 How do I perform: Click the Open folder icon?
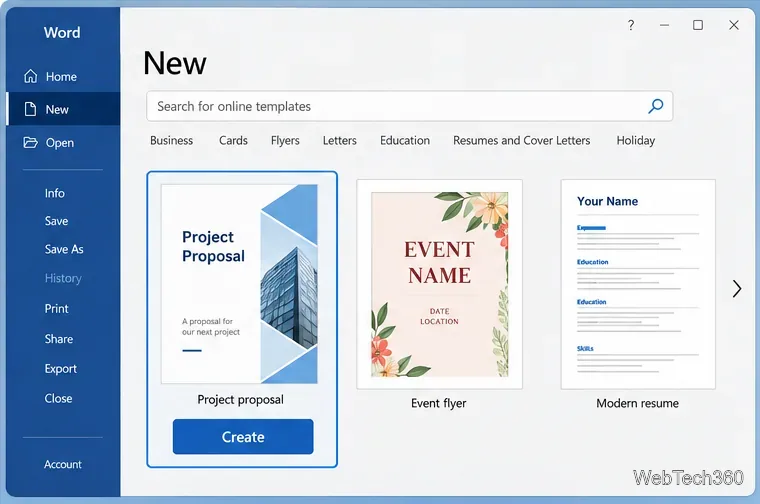[x=31, y=142]
